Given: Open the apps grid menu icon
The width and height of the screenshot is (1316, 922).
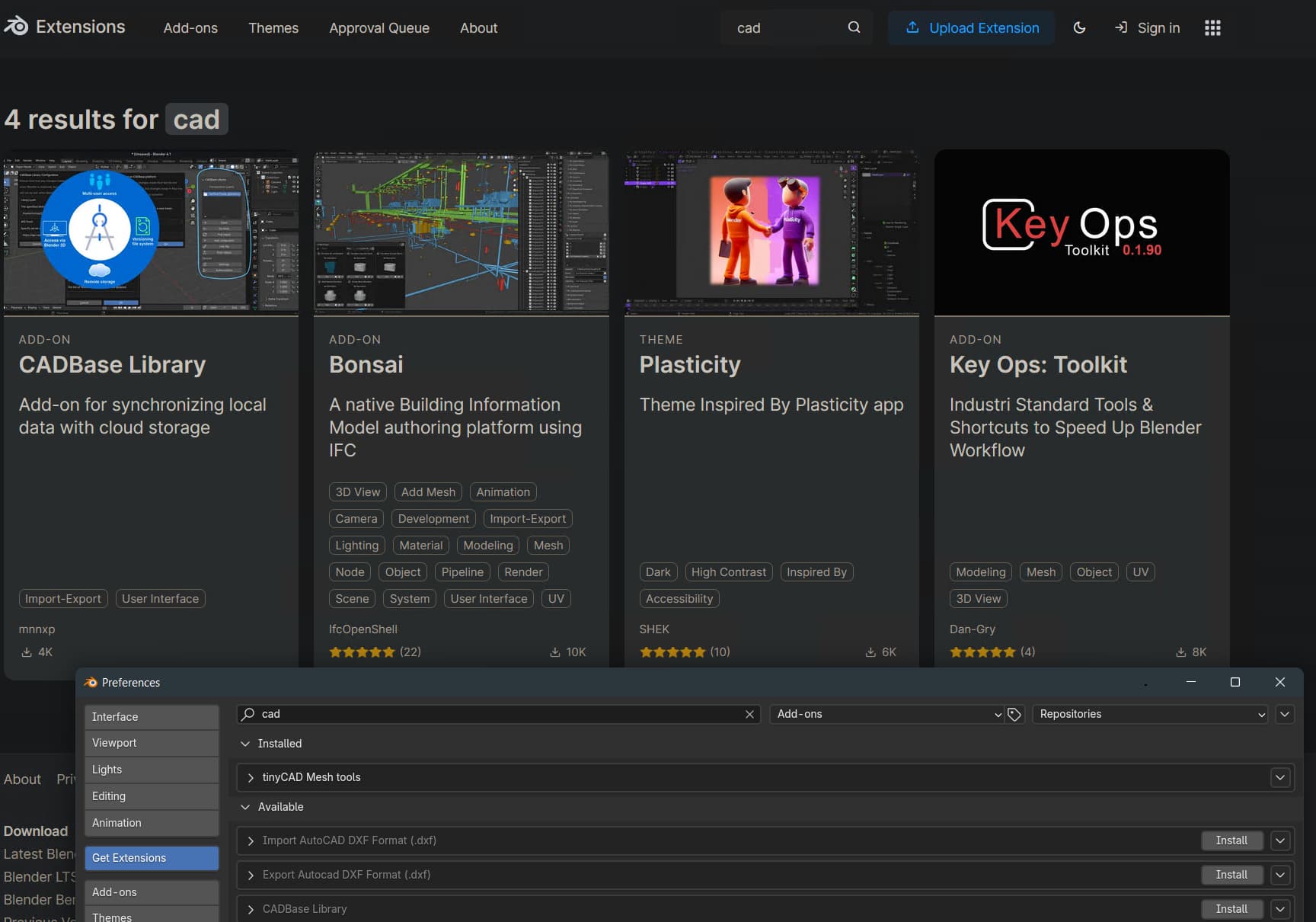Looking at the screenshot, I should point(1212,27).
